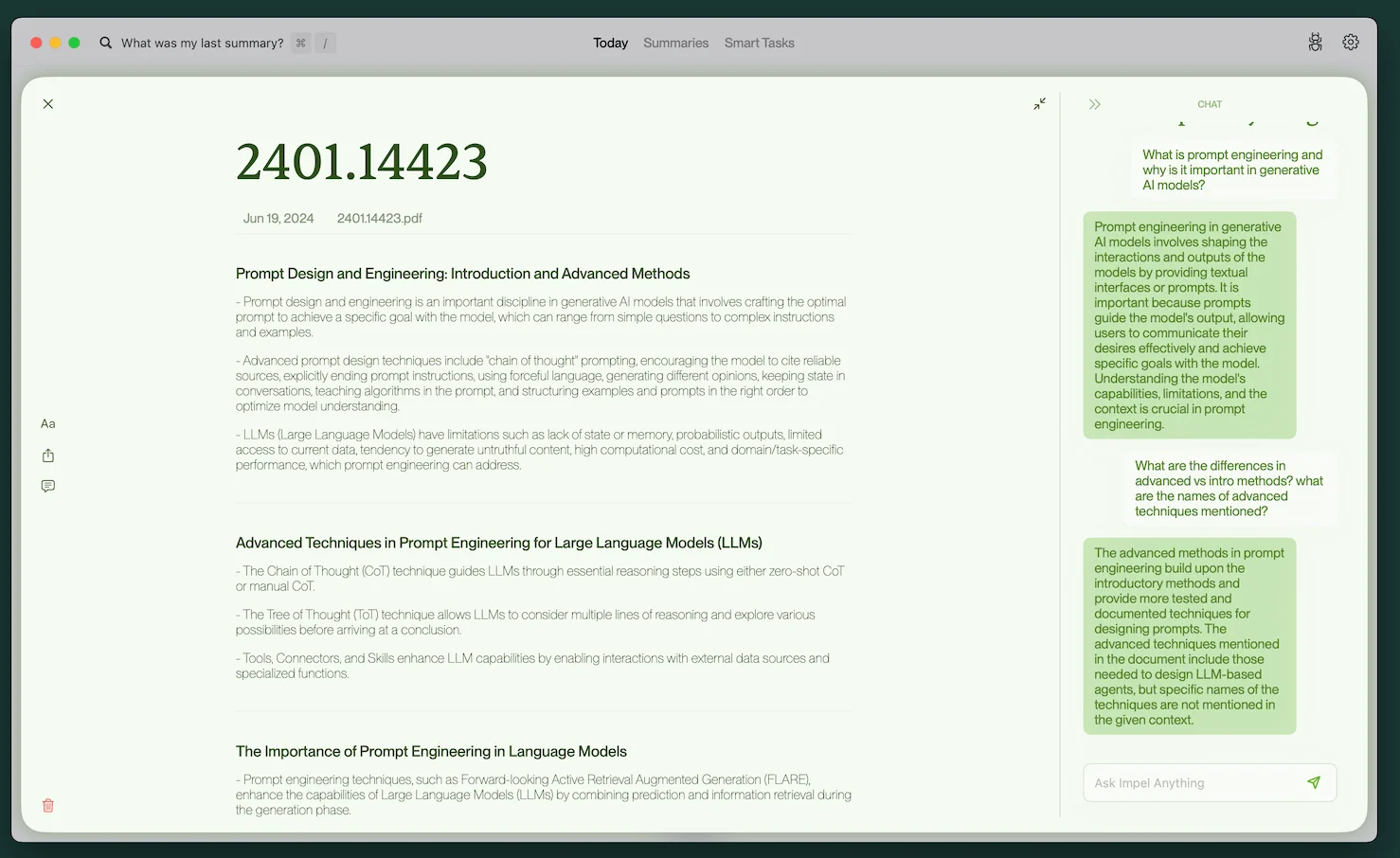The height and width of the screenshot is (858, 1400).
Task: Delete summary with red trash icon
Action: tap(48, 805)
